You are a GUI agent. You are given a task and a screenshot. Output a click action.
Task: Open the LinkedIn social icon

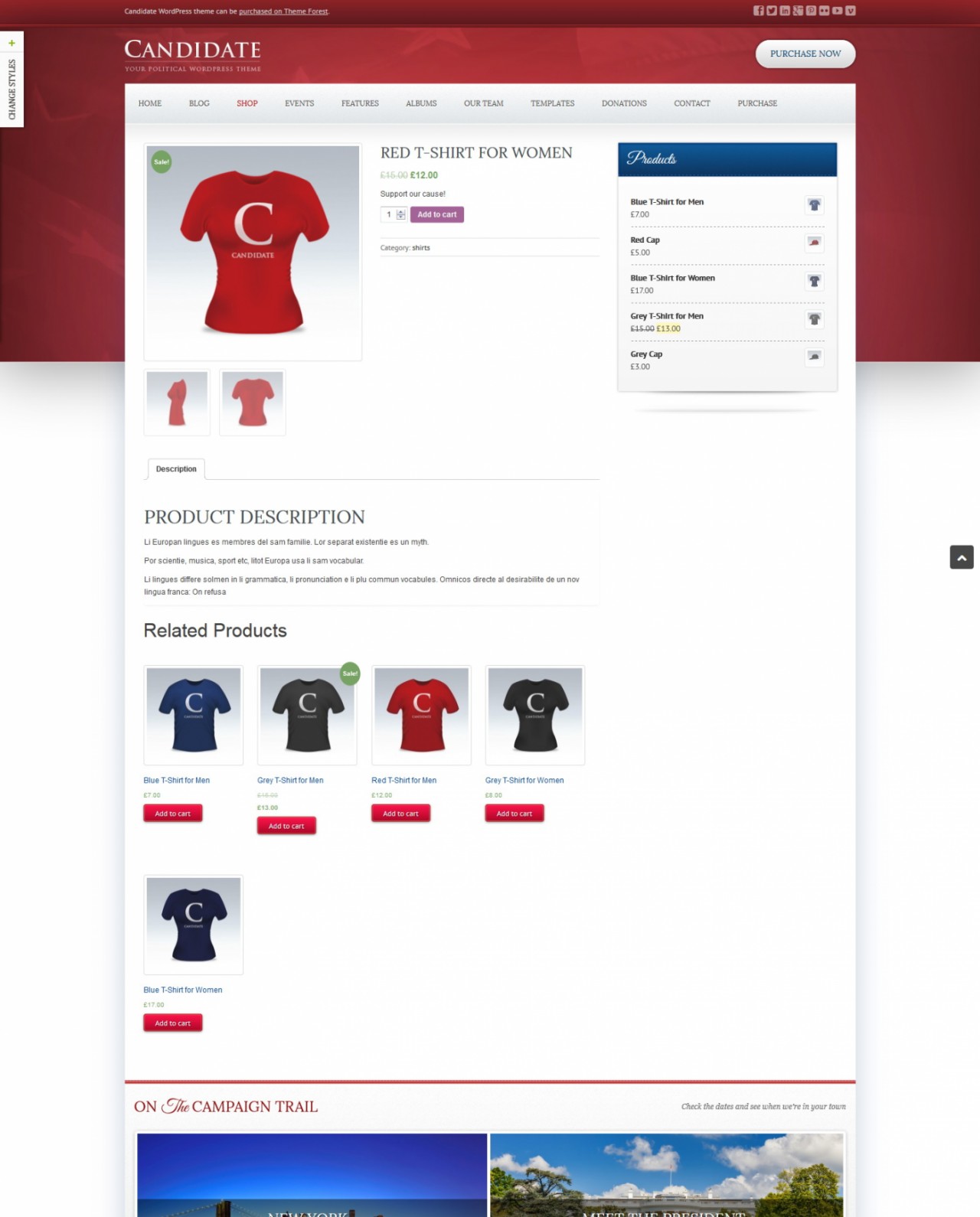click(785, 11)
